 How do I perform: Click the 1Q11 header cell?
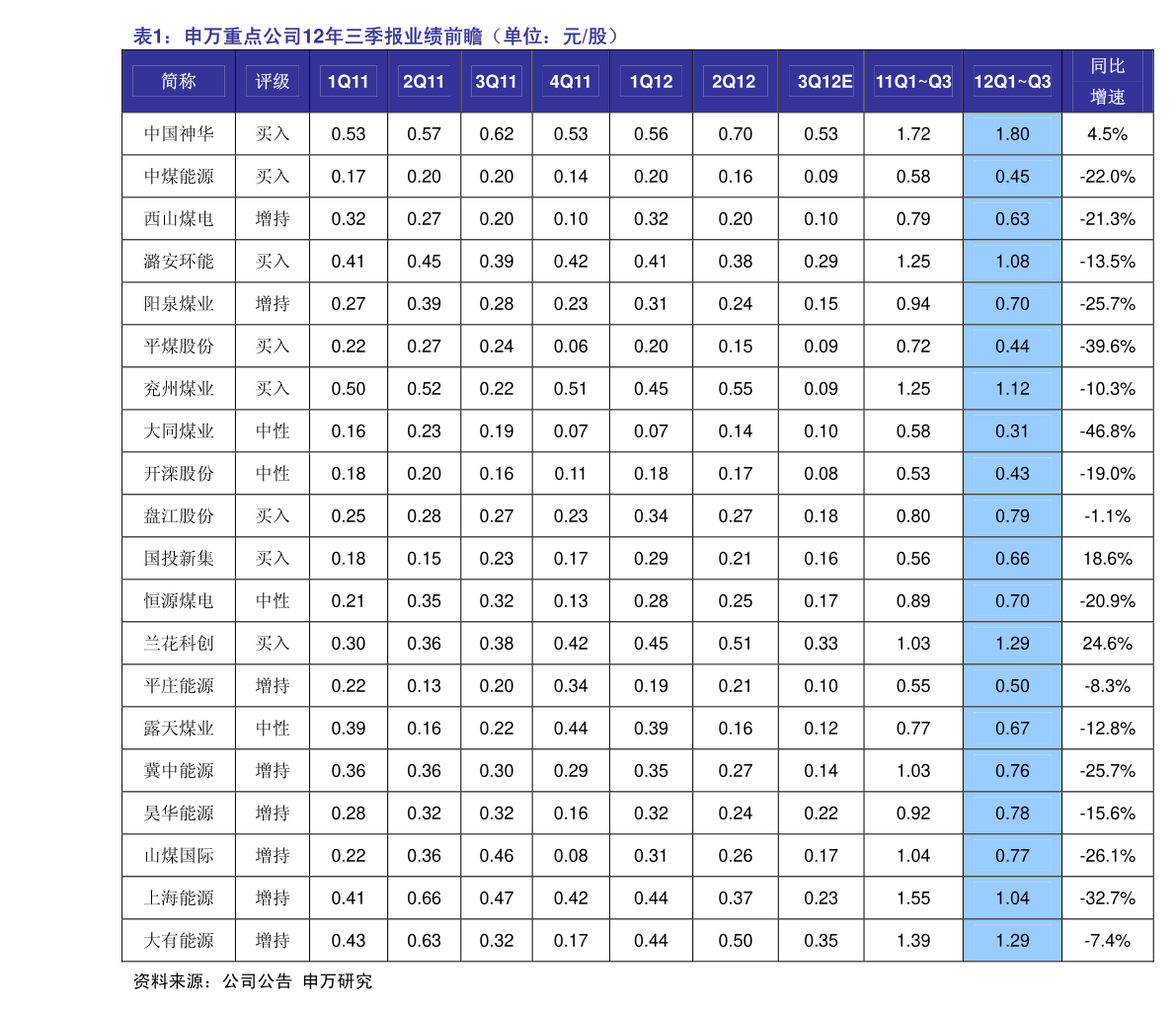pyautogui.click(x=348, y=81)
